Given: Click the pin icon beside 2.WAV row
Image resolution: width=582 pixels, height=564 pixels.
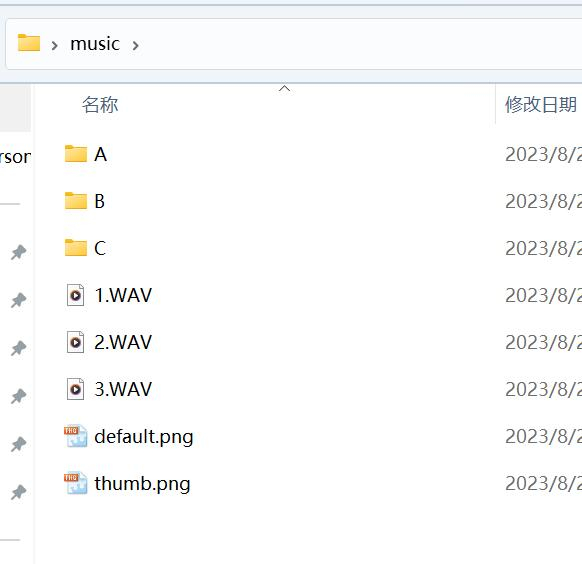Looking at the screenshot, I should tap(19, 348).
